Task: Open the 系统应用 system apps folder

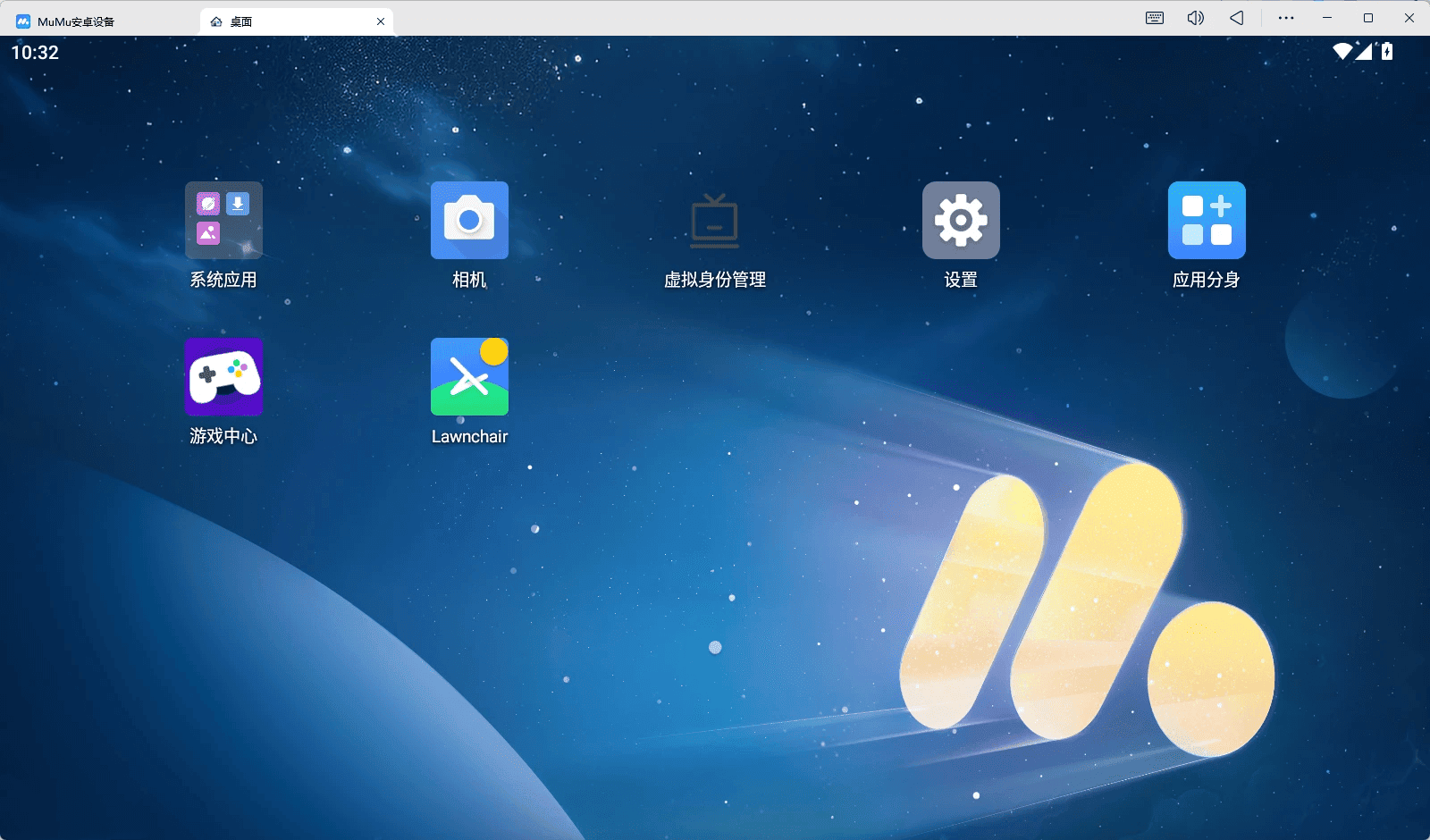Action: tap(223, 221)
